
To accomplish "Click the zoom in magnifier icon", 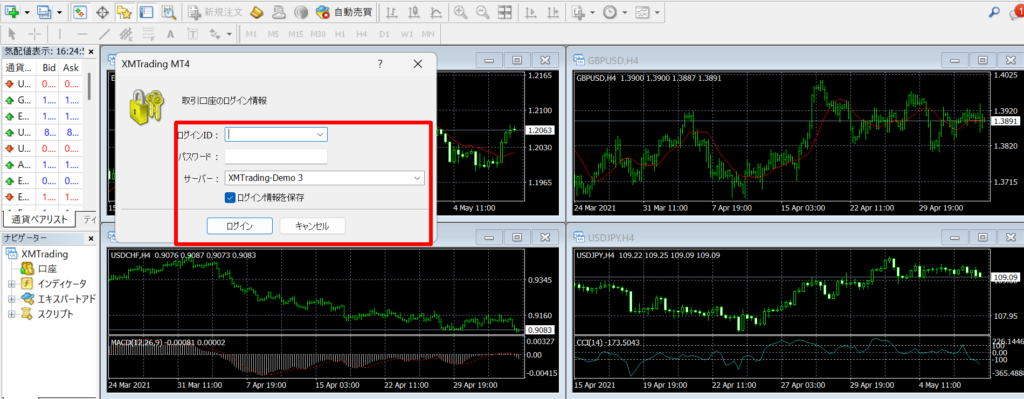I will click(460, 12).
